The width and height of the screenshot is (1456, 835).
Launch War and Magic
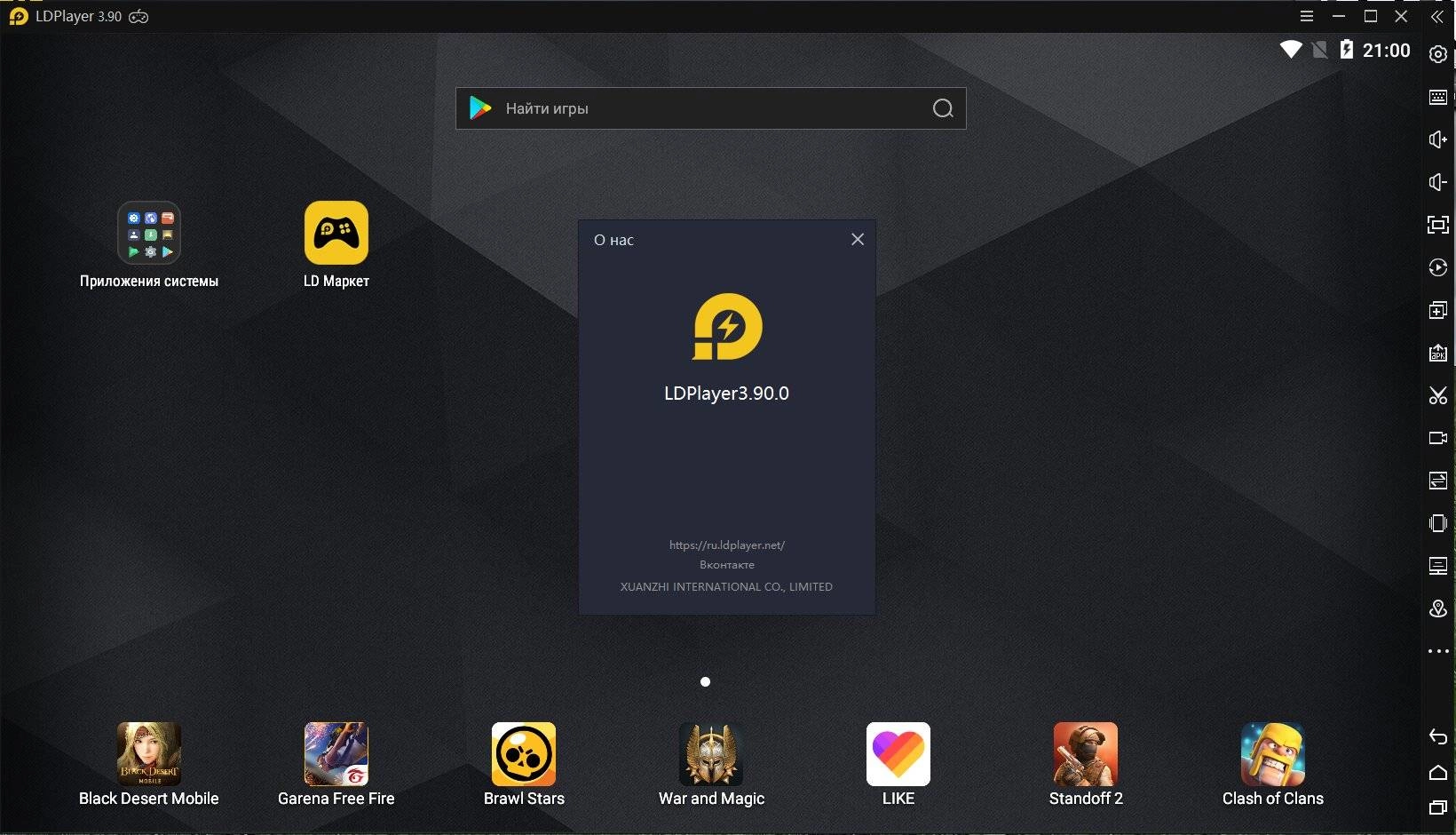tap(711, 765)
